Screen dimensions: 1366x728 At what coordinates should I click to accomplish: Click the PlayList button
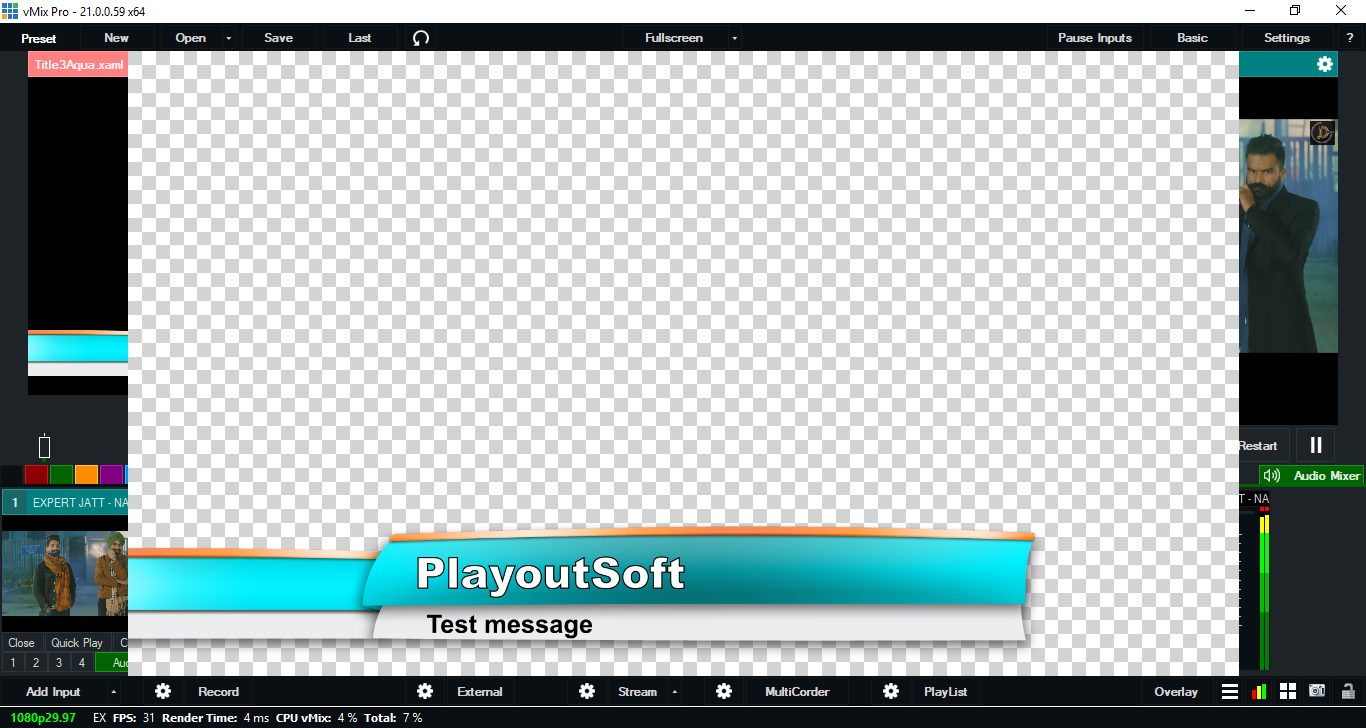(x=946, y=691)
